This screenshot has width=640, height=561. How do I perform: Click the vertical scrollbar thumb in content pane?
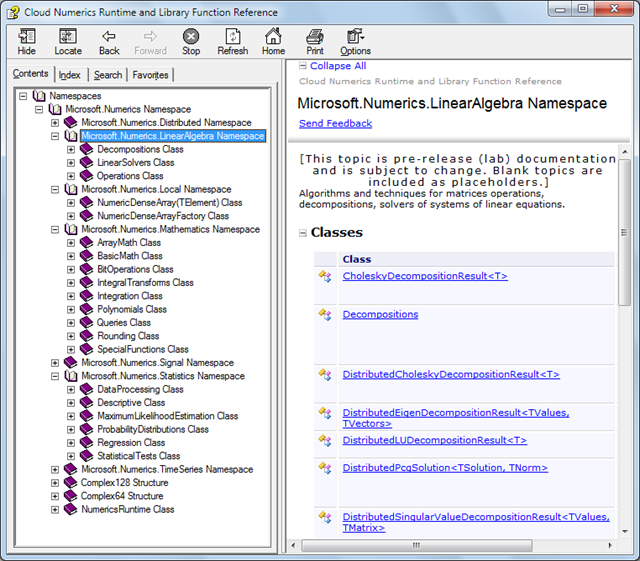[x=624, y=232]
